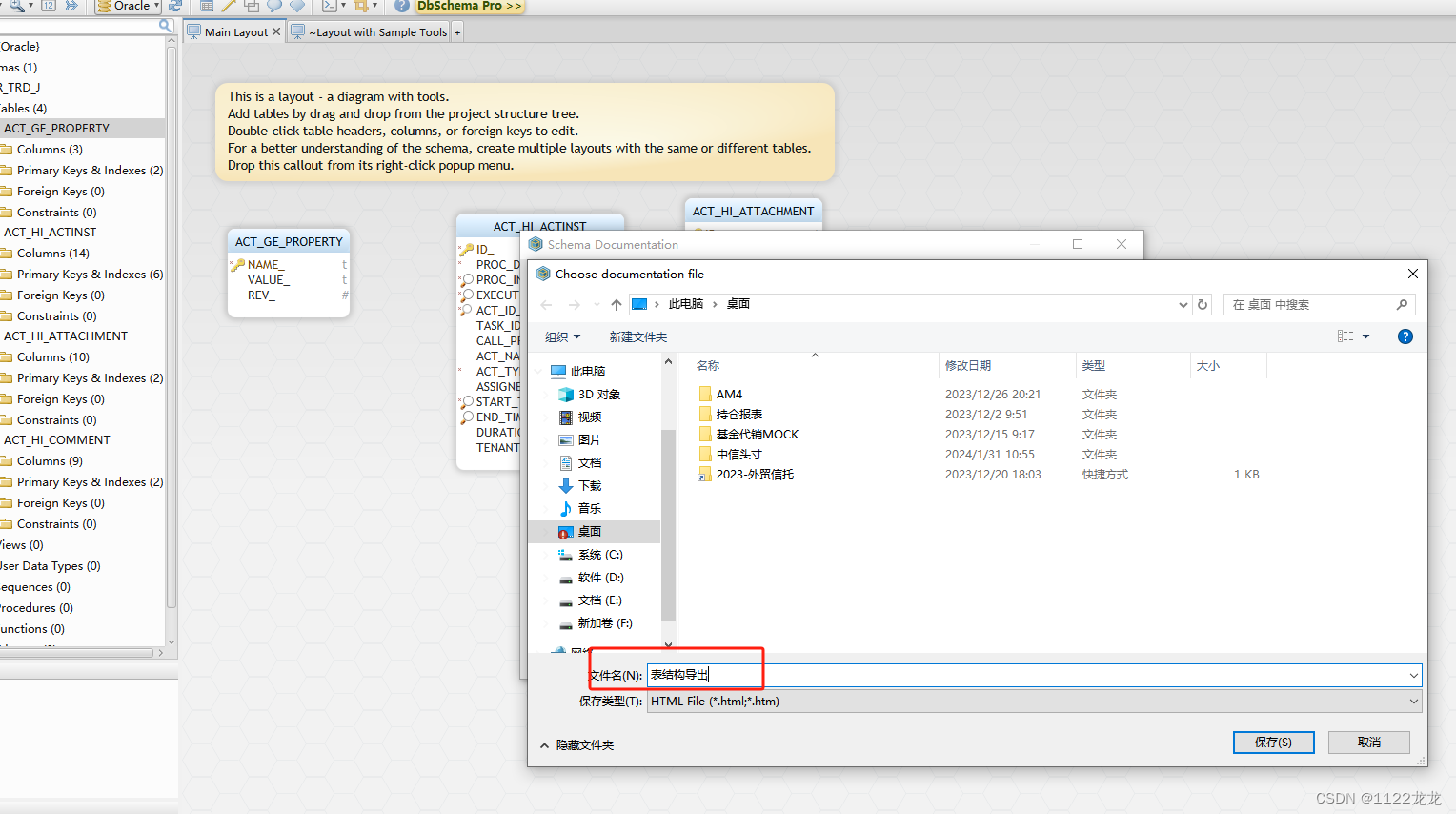
Task: Close the Main Layout tab
Action: point(276,31)
